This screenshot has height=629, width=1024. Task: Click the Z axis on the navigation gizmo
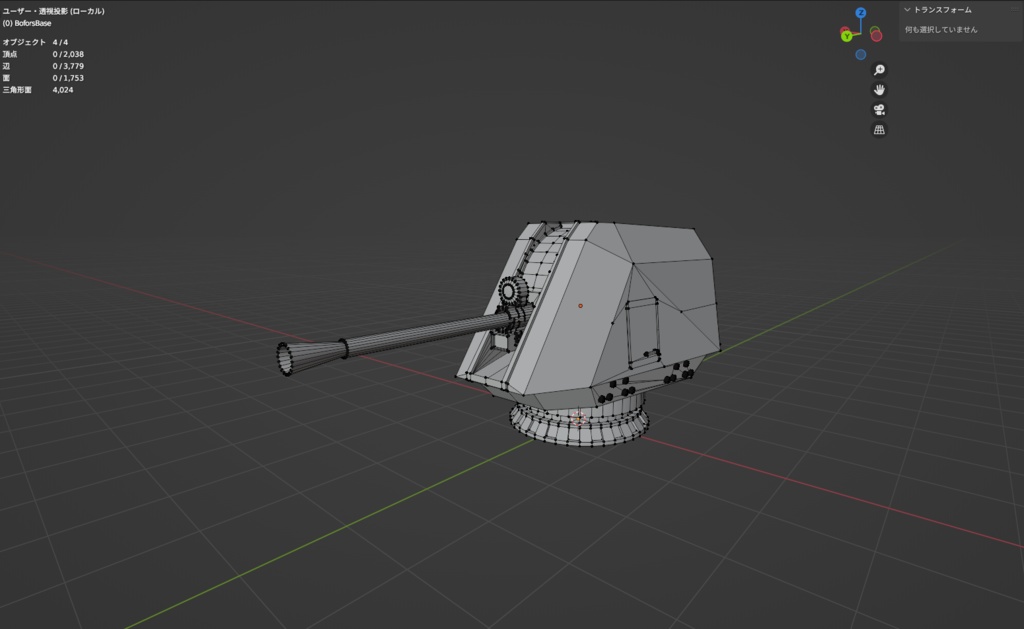pyautogui.click(x=860, y=11)
